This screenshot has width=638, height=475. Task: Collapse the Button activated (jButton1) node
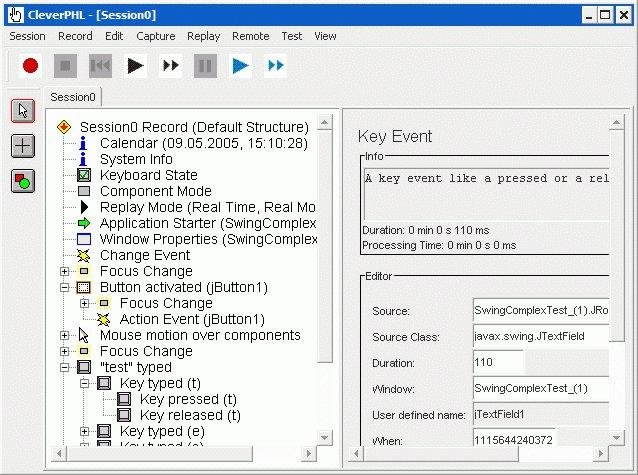[64, 287]
